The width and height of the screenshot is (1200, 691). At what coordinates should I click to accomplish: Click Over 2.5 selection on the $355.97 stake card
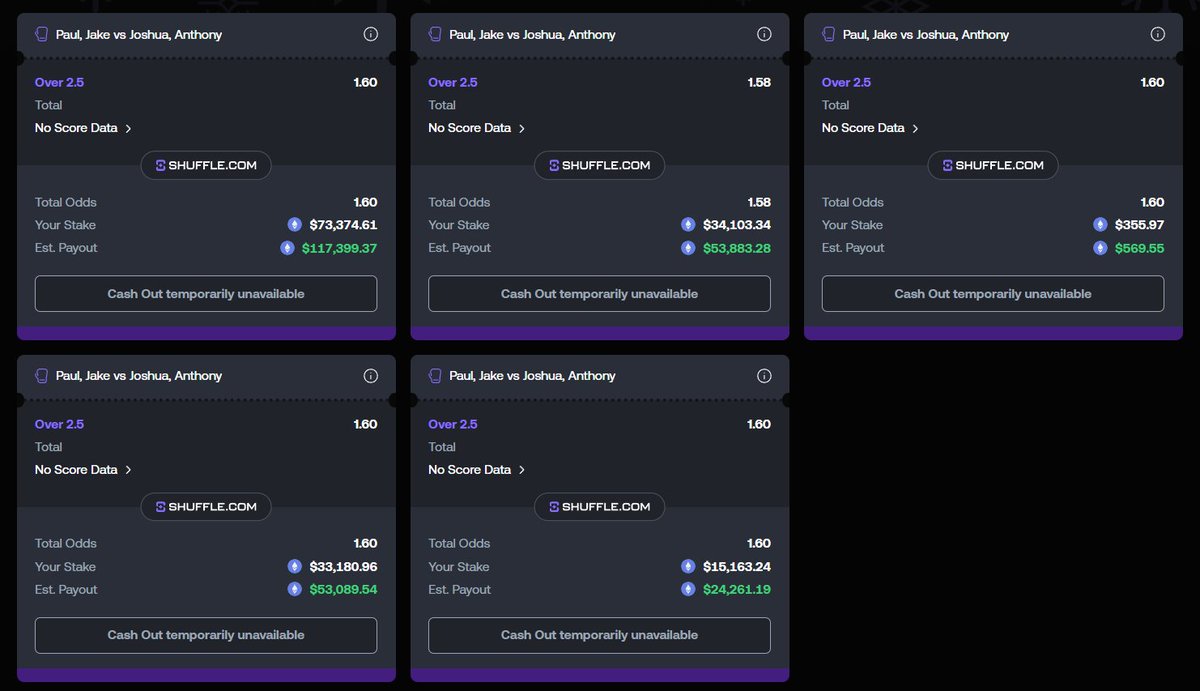point(846,82)
